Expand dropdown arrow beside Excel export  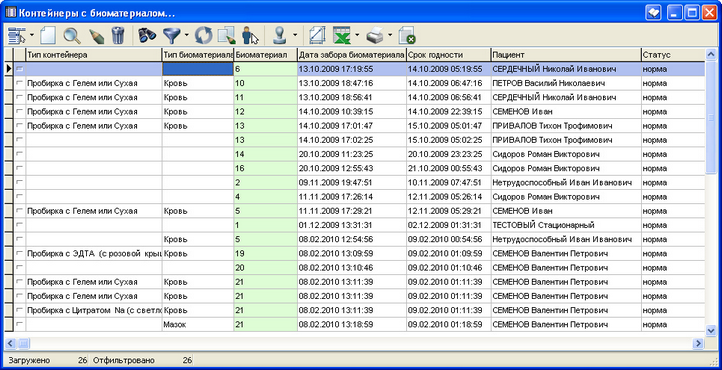pos(357,35)
